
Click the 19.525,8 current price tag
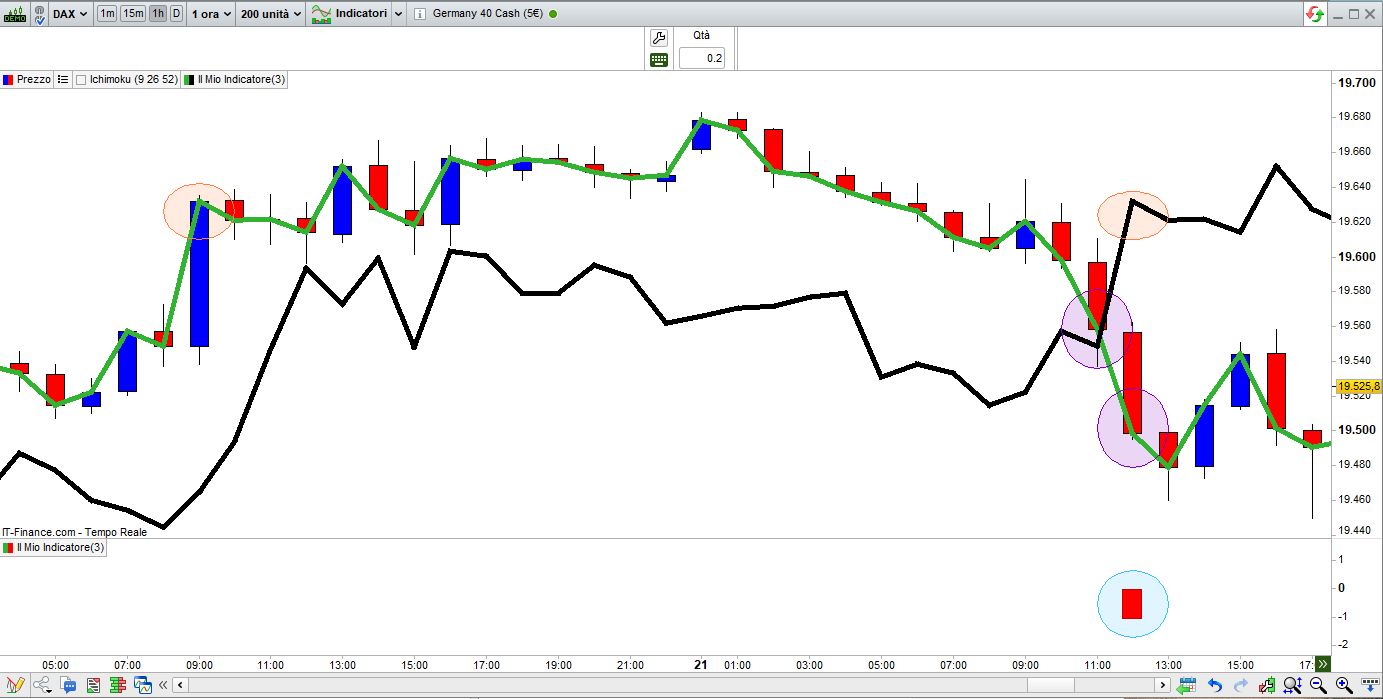click(1360, 386)
